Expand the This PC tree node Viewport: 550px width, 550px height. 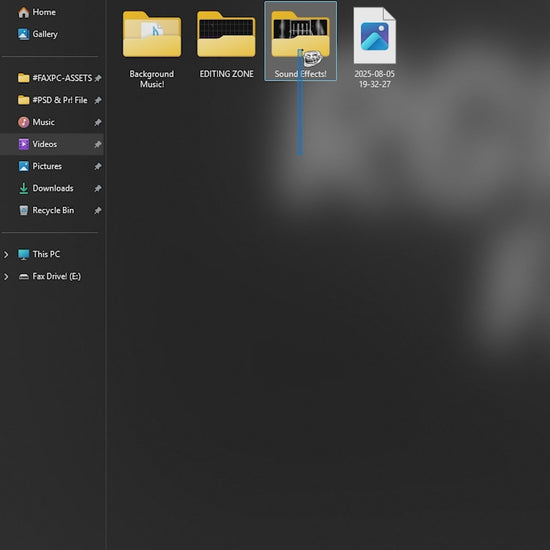click(x=6, y=254)
